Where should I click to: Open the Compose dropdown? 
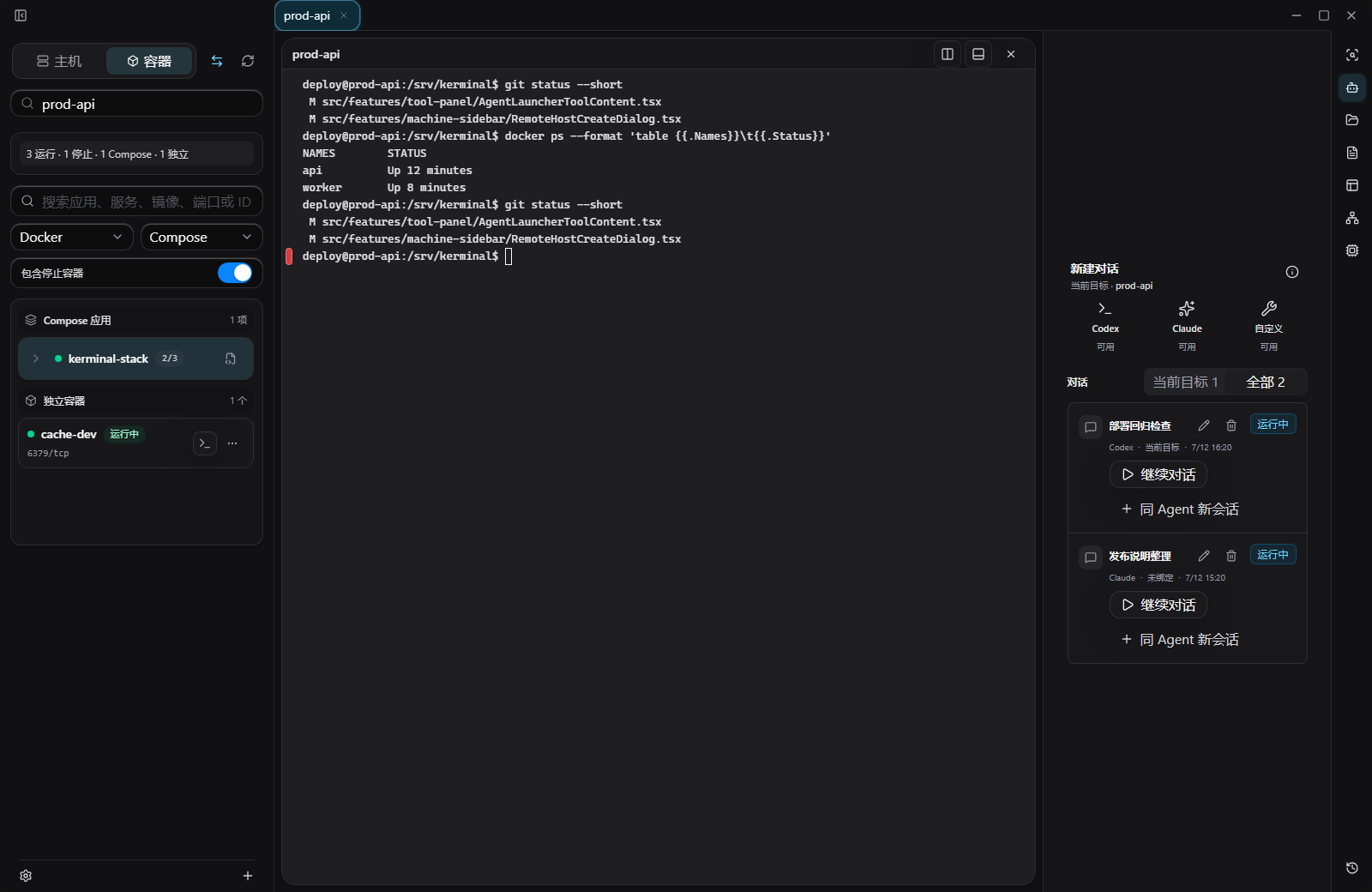(202, 237)
